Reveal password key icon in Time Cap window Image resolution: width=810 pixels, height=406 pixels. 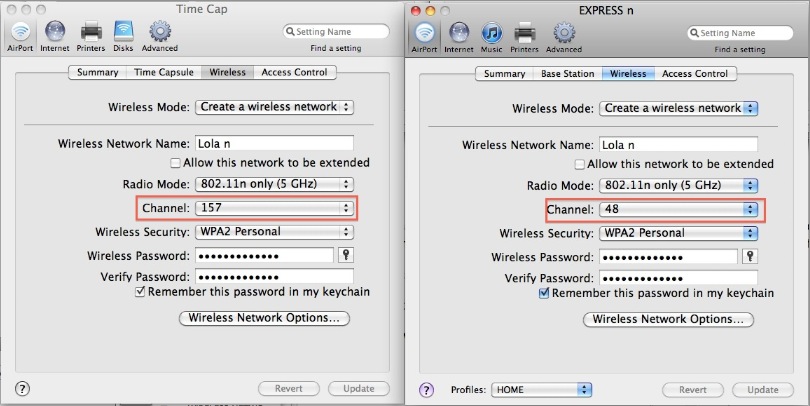coord(346,255)
